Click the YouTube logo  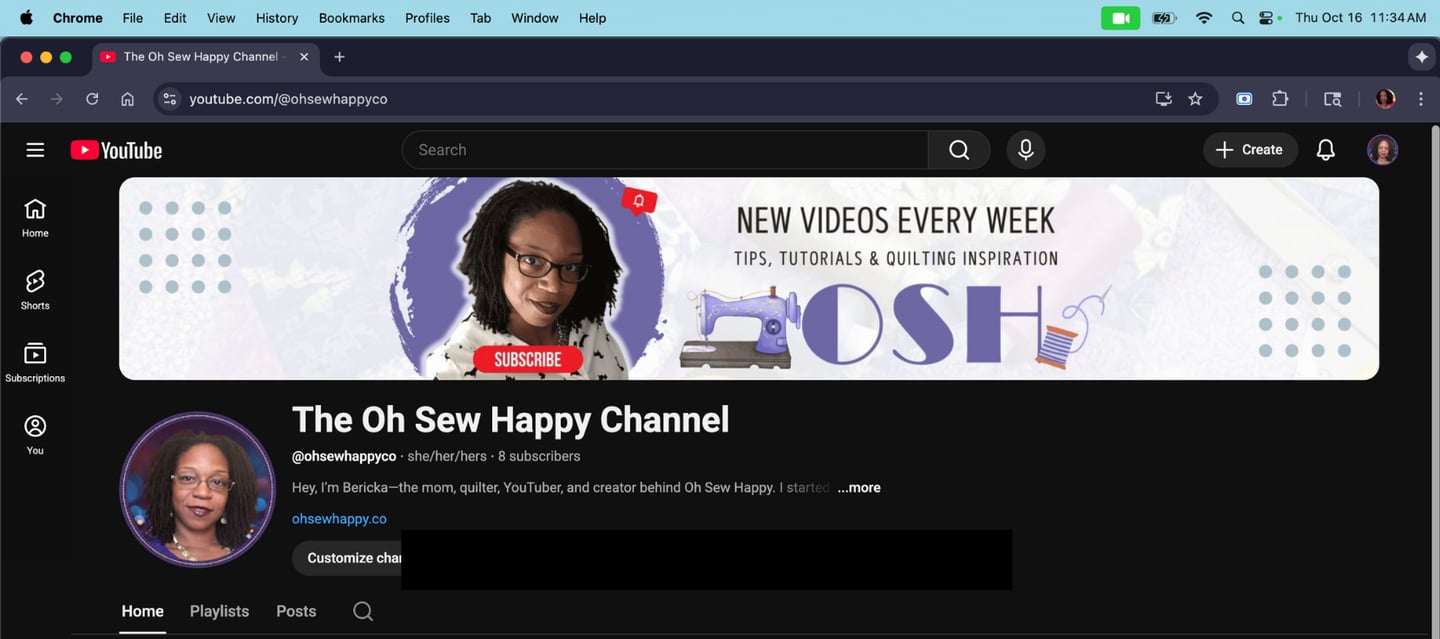pos(116,150)
